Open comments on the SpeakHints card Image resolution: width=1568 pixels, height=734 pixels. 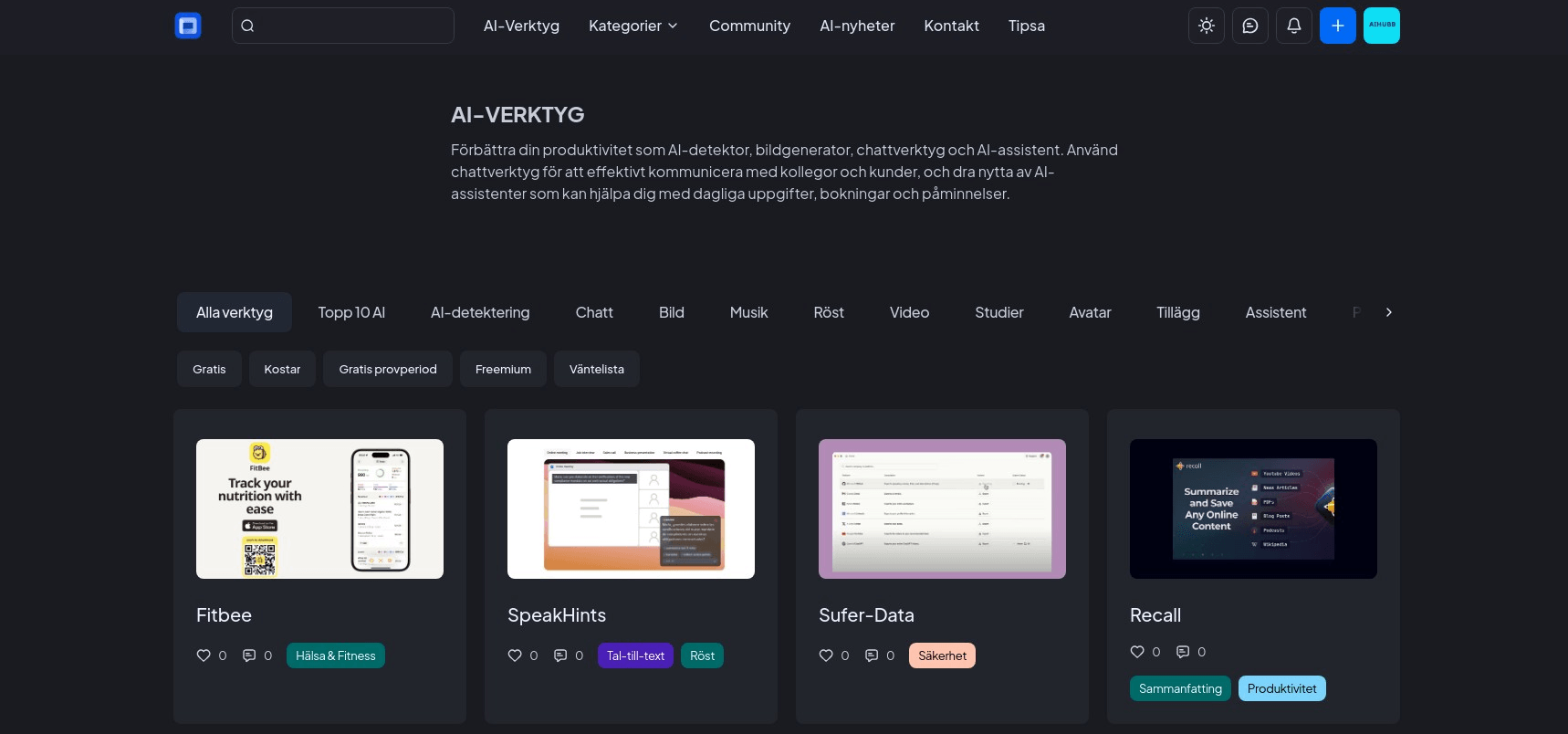coord(560,655)
